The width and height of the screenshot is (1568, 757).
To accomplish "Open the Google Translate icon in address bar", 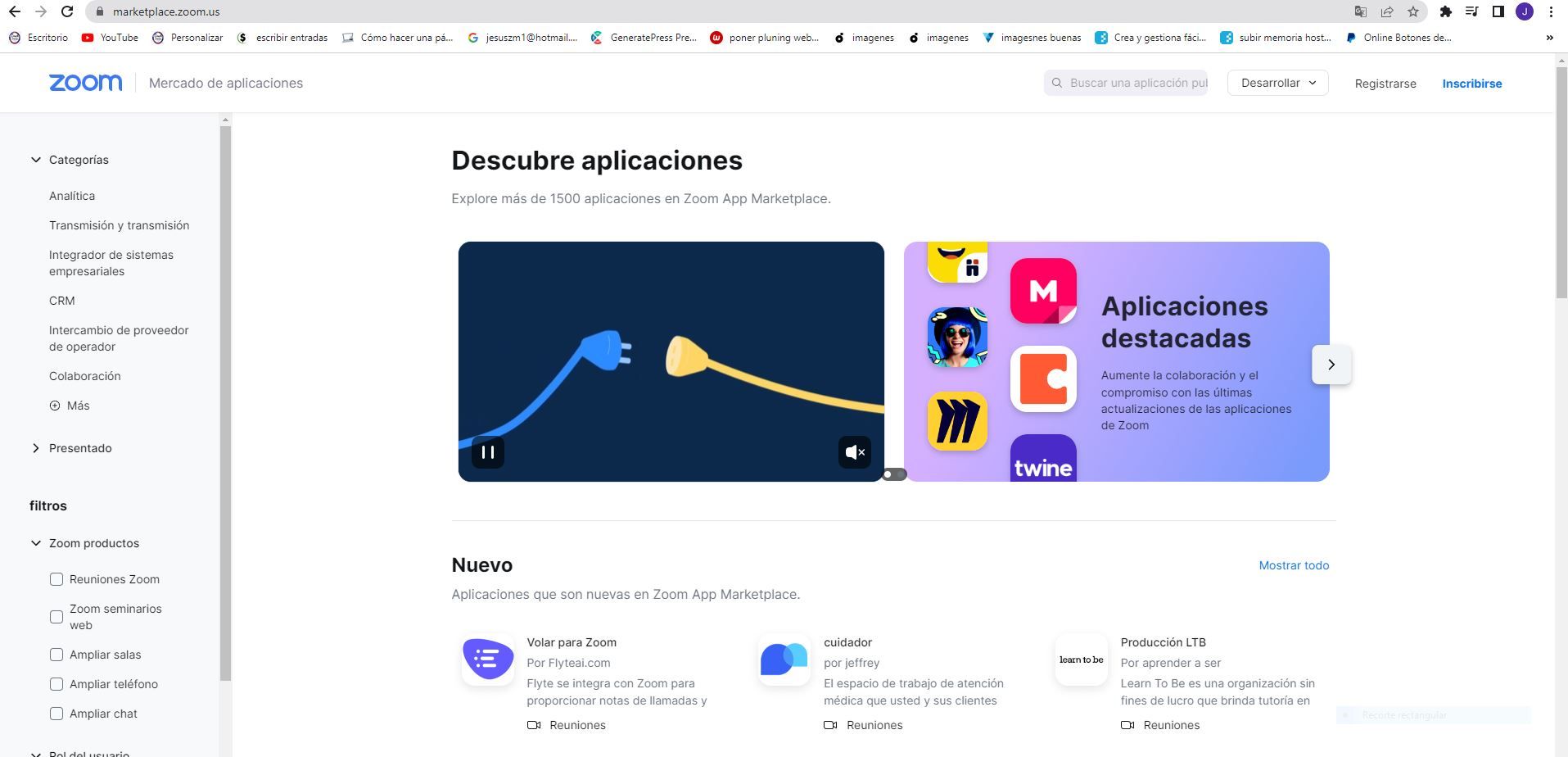I will [x=1361, y=11].
